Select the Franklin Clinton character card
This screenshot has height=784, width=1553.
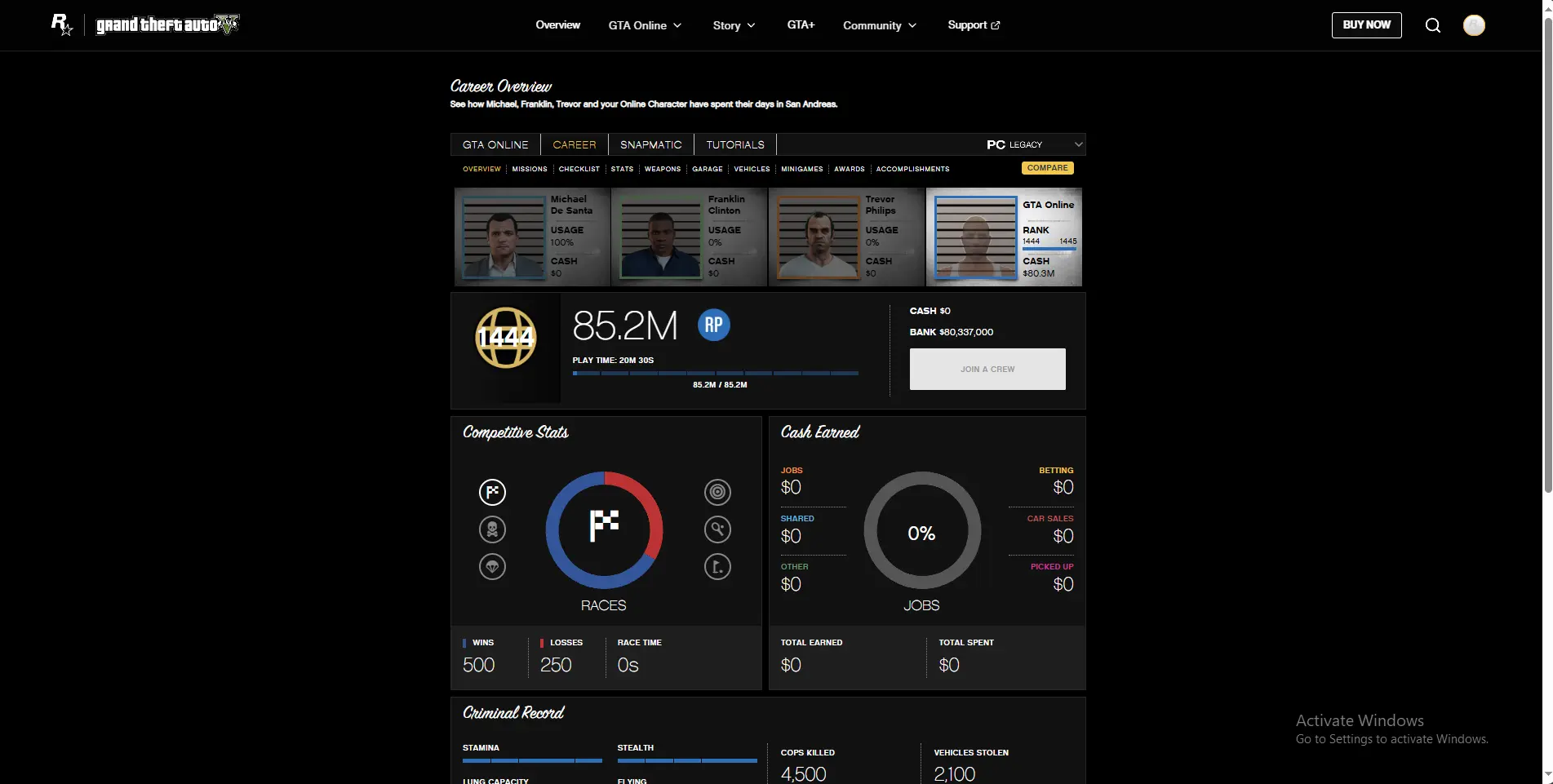point(690,237)
